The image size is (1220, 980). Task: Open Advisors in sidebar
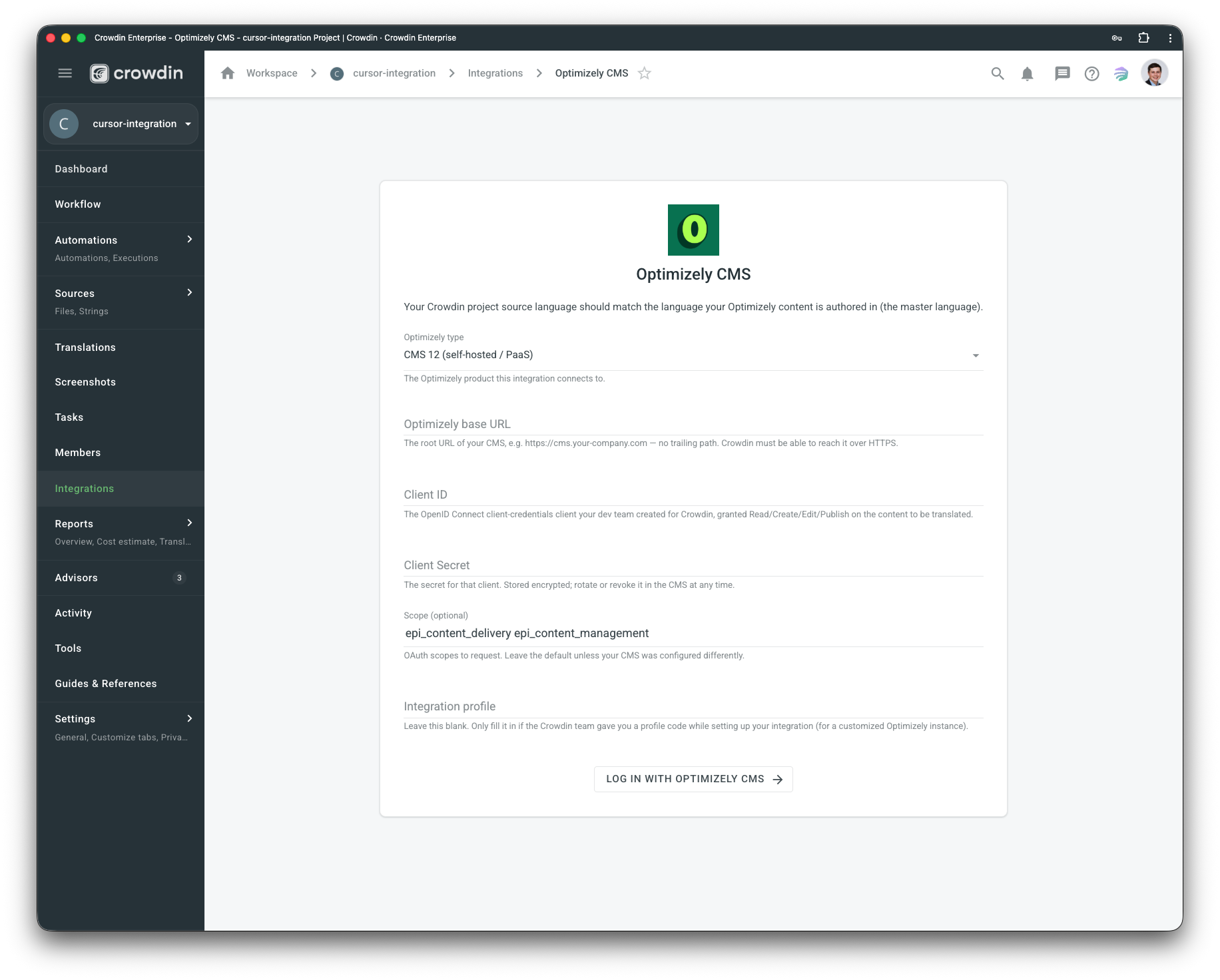pyautogui.click(x=121, y=578)
